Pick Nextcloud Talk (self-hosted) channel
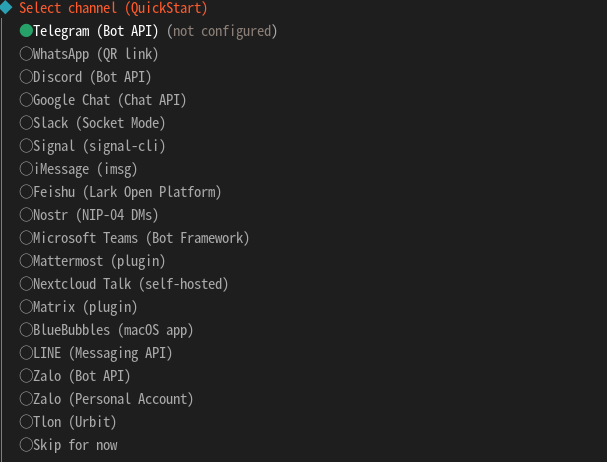Screen dimensions: 607x462 pyautogui.click(x=26, y=284)
